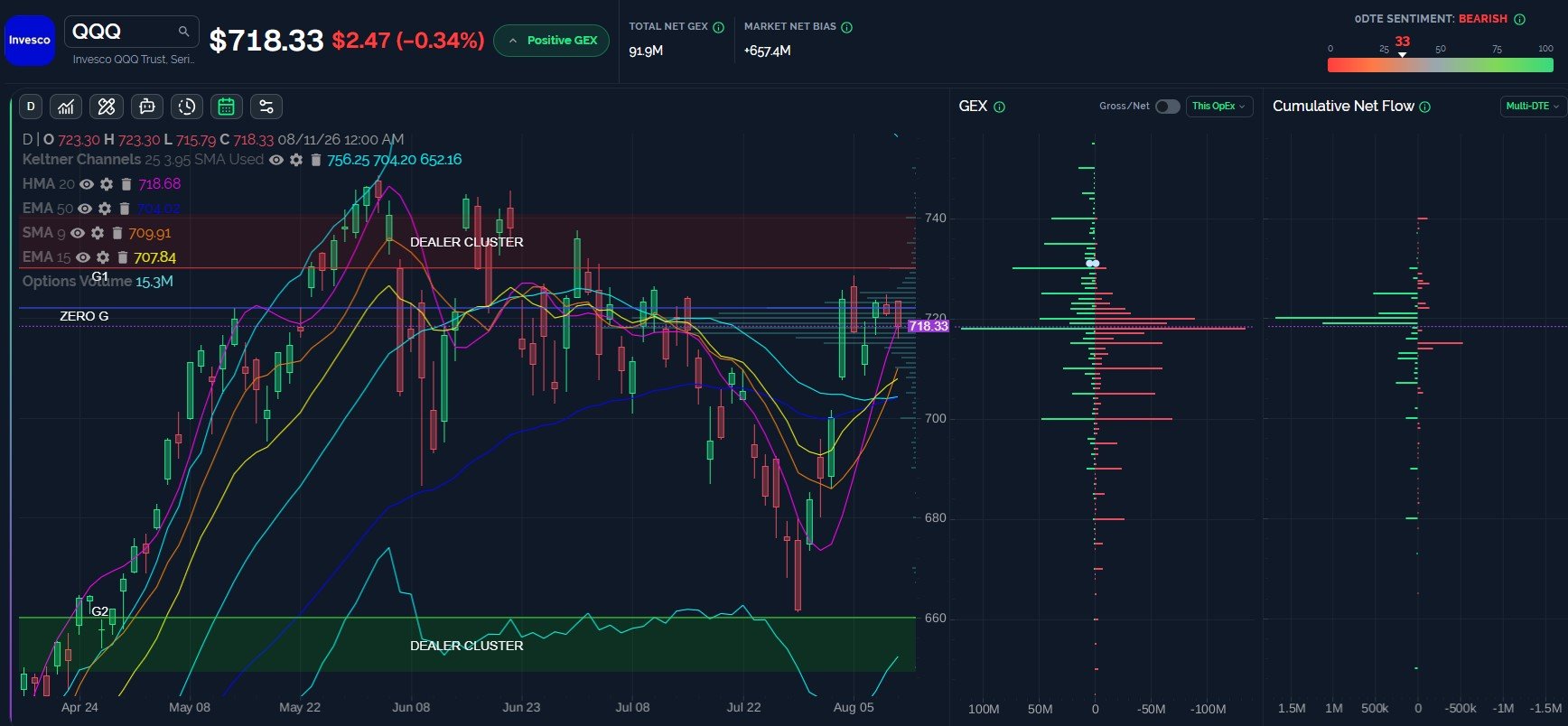Open the This OpEx dropdown

1218,107
